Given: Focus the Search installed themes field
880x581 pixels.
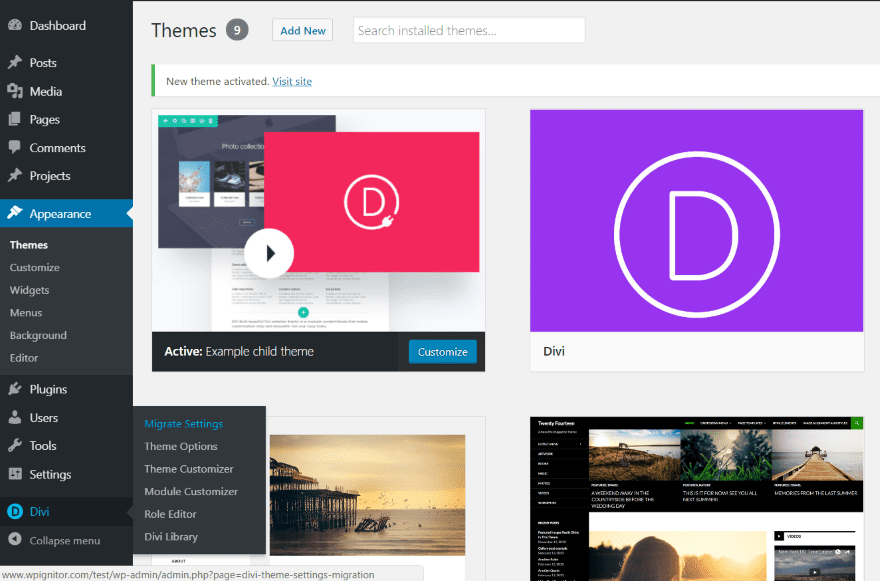Looking at the screenshot, I should click(469, 30).
